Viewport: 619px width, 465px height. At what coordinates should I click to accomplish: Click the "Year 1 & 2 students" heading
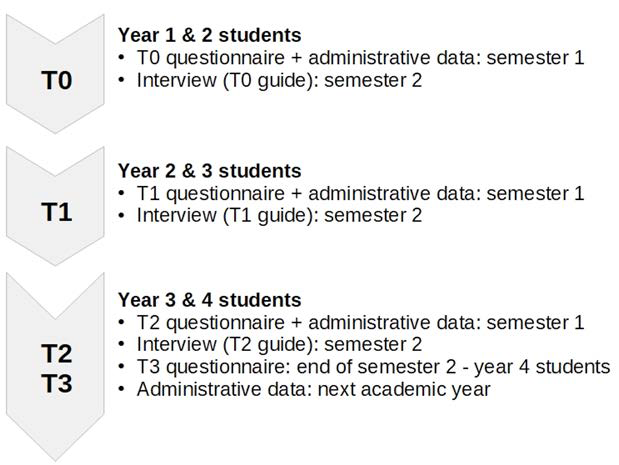point(209,37)
